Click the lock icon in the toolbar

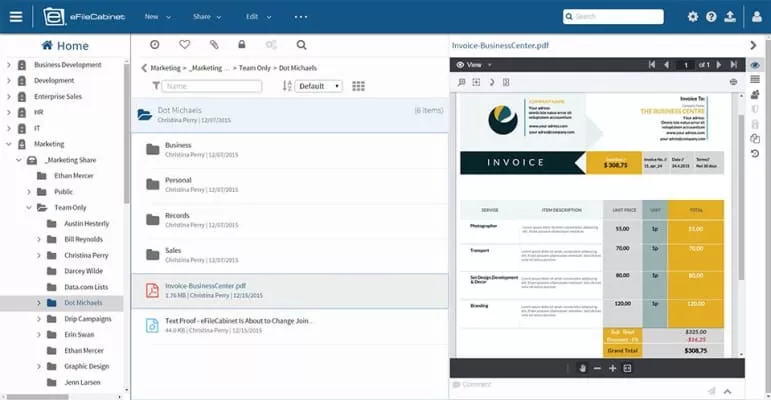tap(242, 45)
